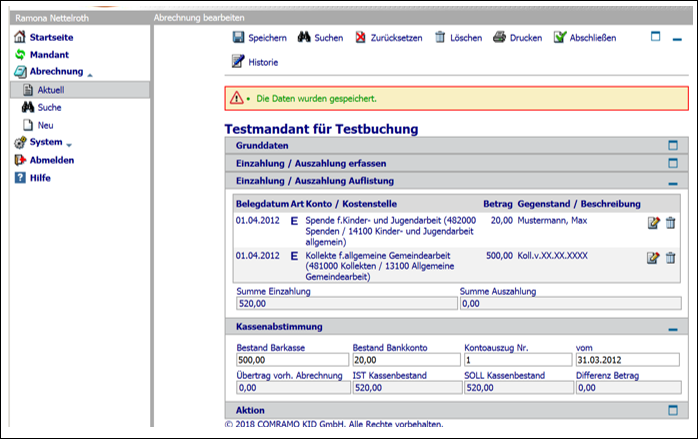Select the Suche menu entry
This screenshot has height=439, width=698.
click(49, 107)
